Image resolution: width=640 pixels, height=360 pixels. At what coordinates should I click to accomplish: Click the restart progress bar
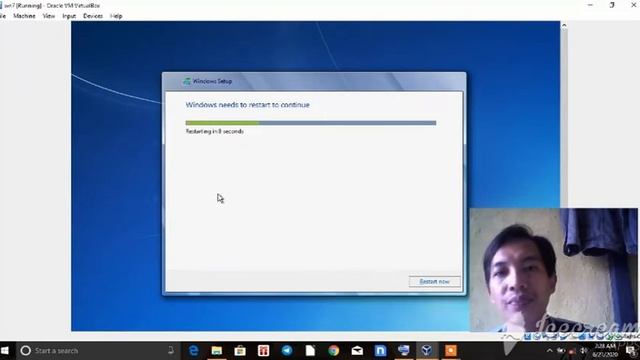[311, 123]
